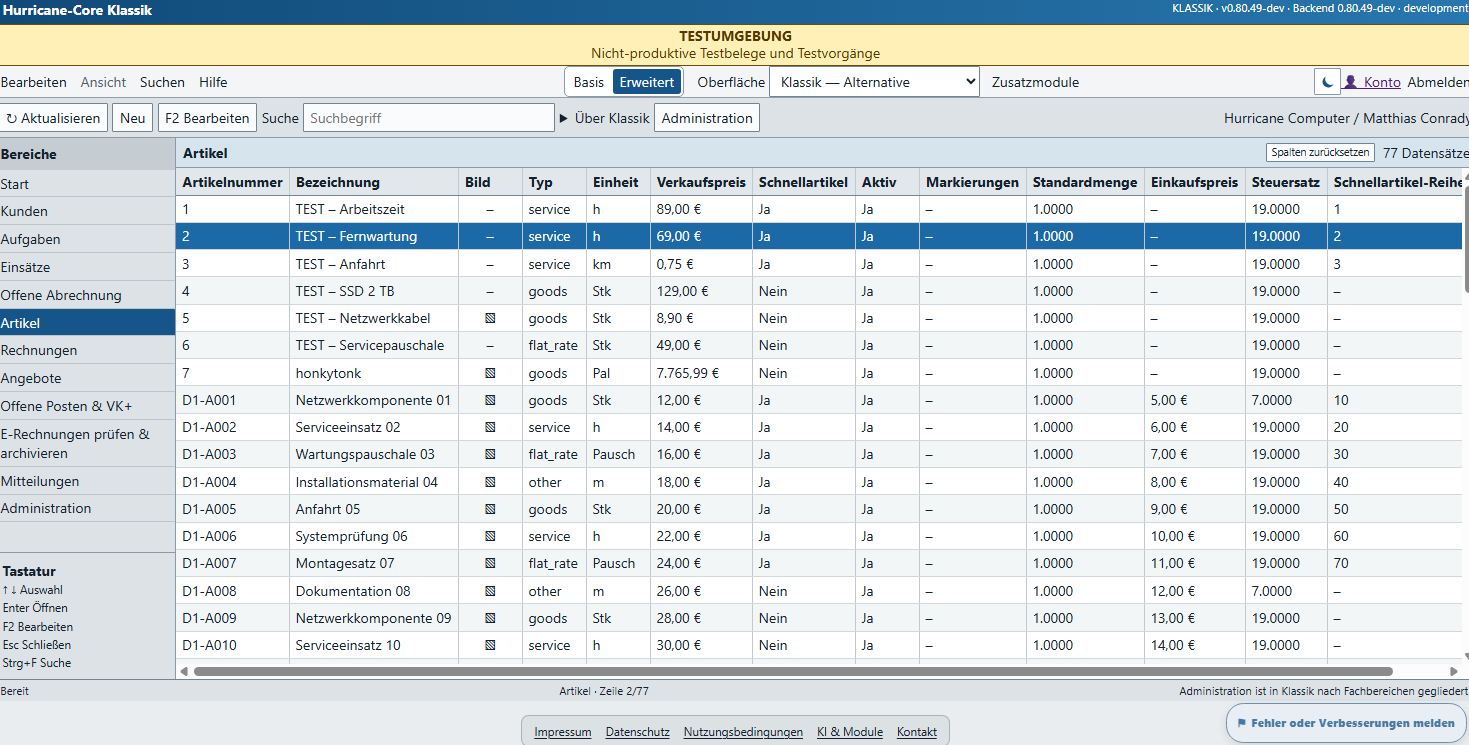Viewport: 1469px width, 745px height.
Task: Click the horizontal scrollbar's right arrow
Action: coord(1454,671)
